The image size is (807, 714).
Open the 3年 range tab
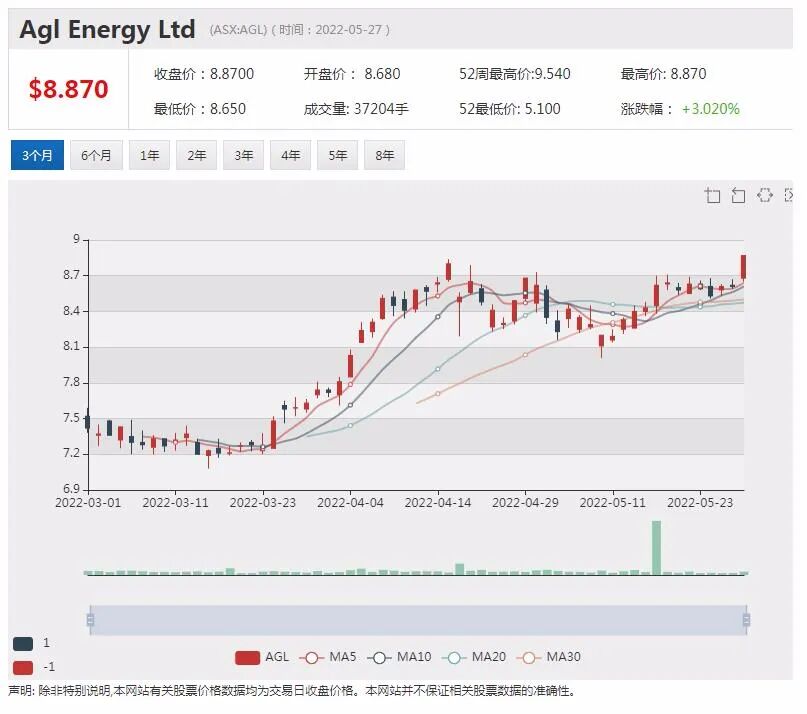point(243,155)
